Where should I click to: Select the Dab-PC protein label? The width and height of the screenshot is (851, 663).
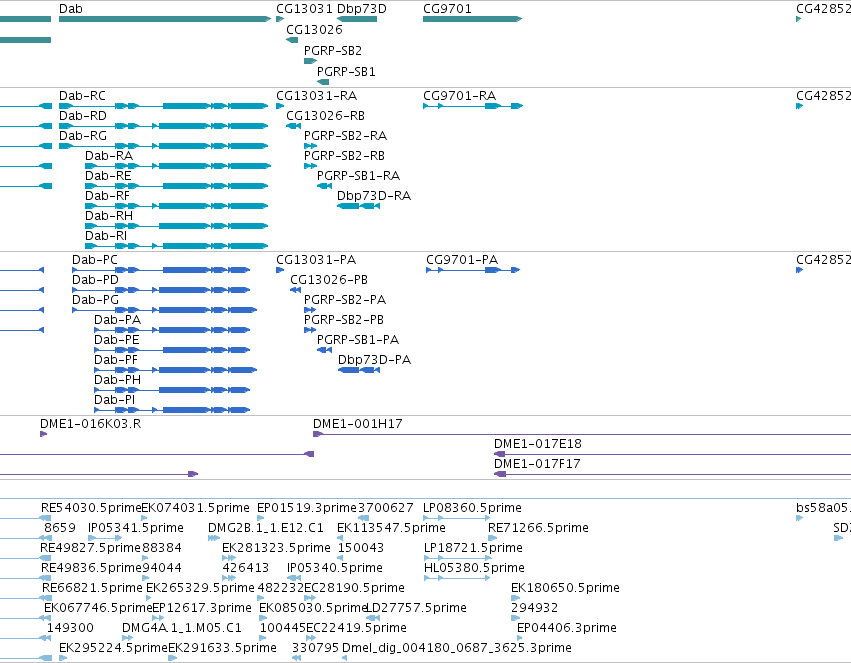(x=94, y=260)
